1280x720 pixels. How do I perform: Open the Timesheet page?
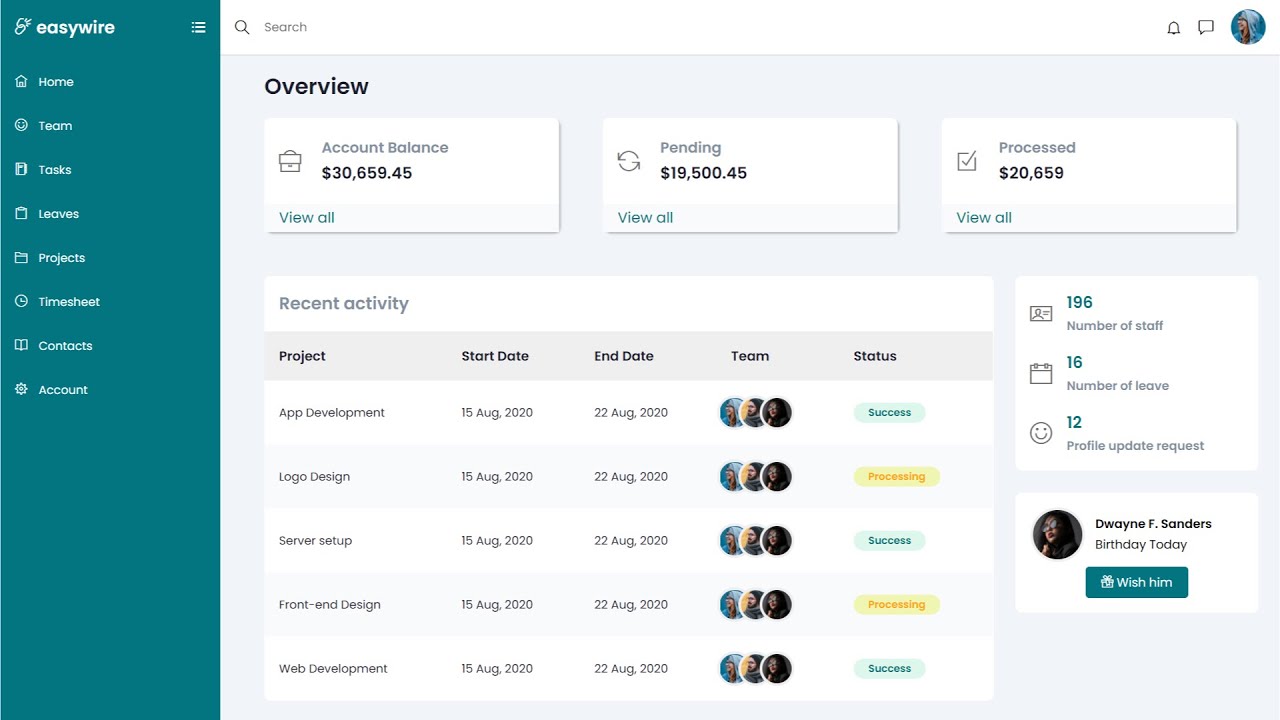pyautogui.click(x=69, y=302)
